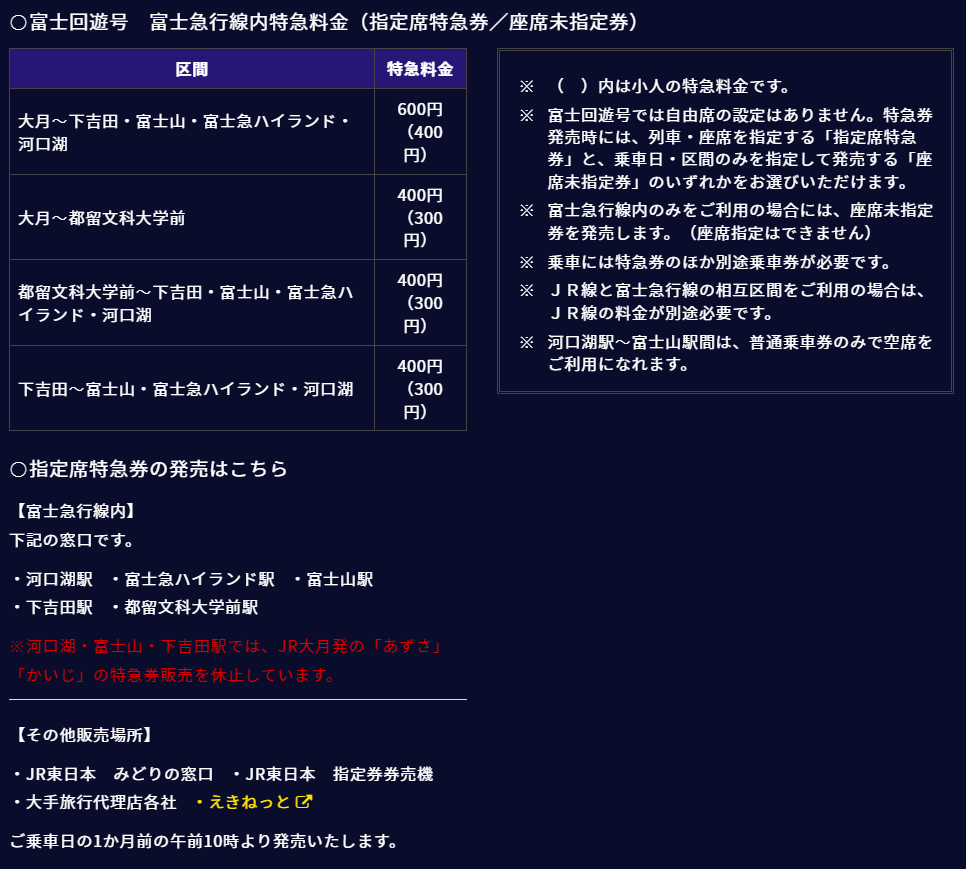Click the red あずさ・かいじ sales suspension notice

[226, 660]
